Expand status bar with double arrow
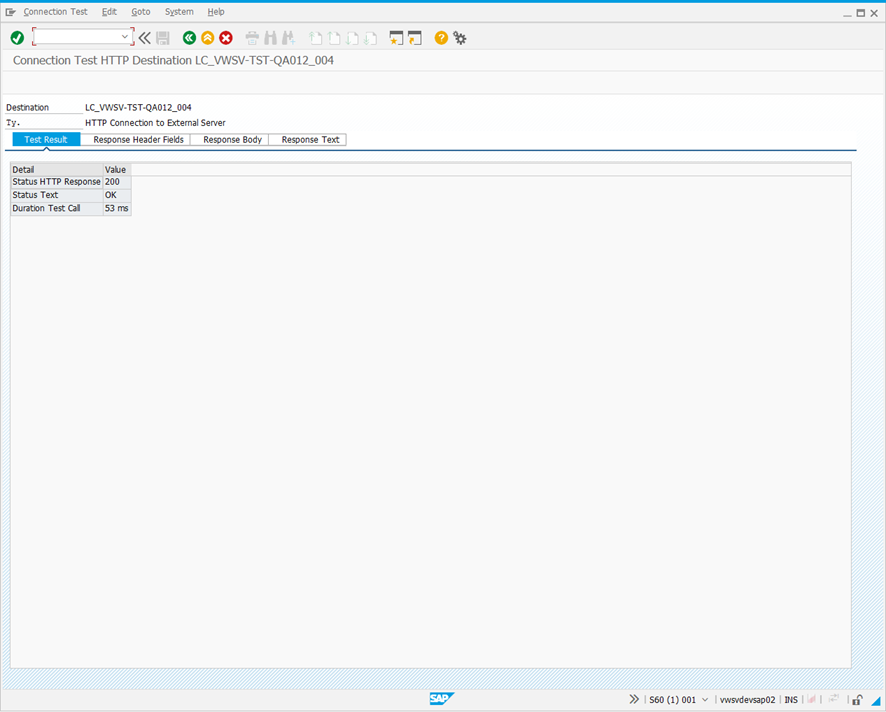The height and width of the screenshot is (712, 886). click(634, 700)
